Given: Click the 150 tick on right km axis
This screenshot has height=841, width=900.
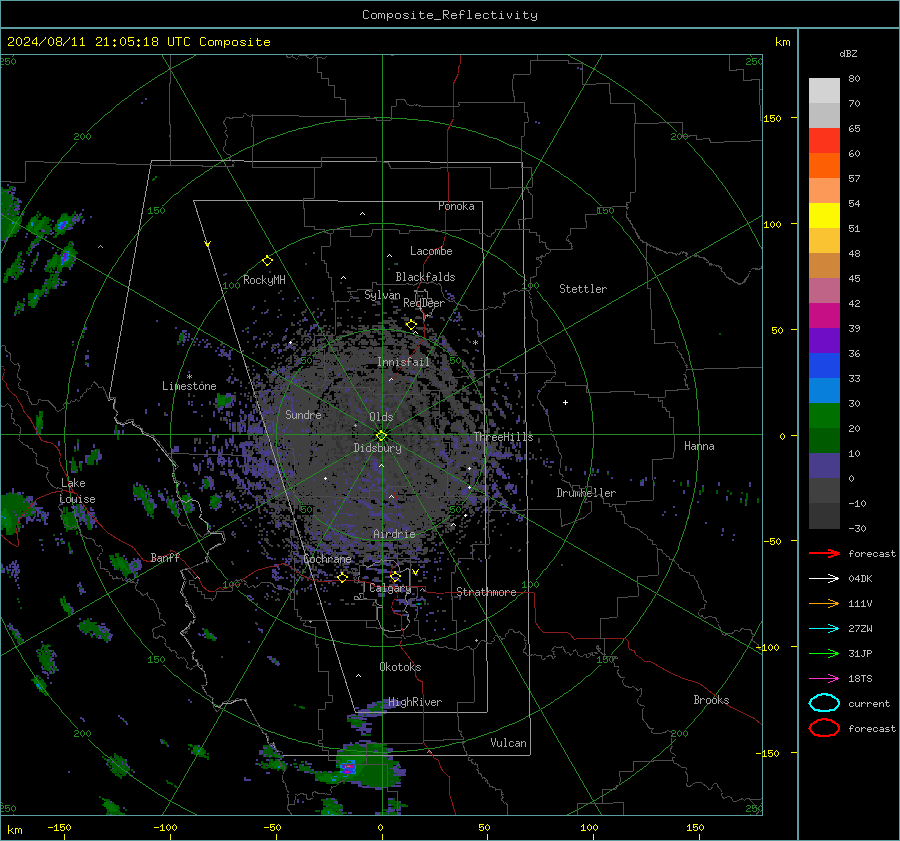Looking at the screenshot, I should point(772,118).
